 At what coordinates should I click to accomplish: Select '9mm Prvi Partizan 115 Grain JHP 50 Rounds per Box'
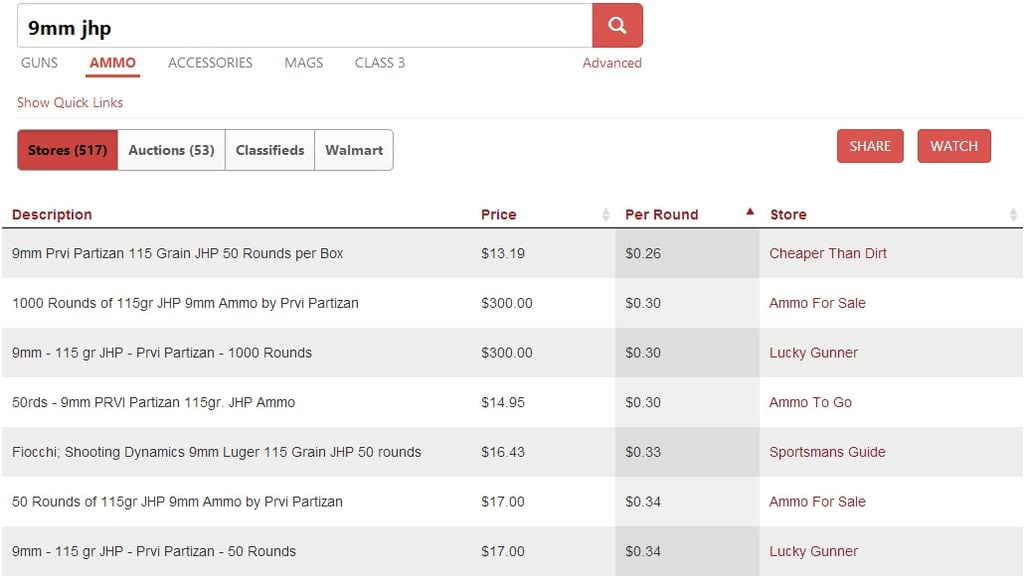(178, 253)
